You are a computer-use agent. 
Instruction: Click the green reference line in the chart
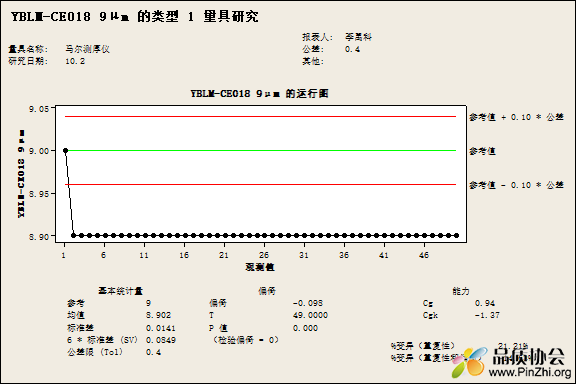tap(261, 151)
